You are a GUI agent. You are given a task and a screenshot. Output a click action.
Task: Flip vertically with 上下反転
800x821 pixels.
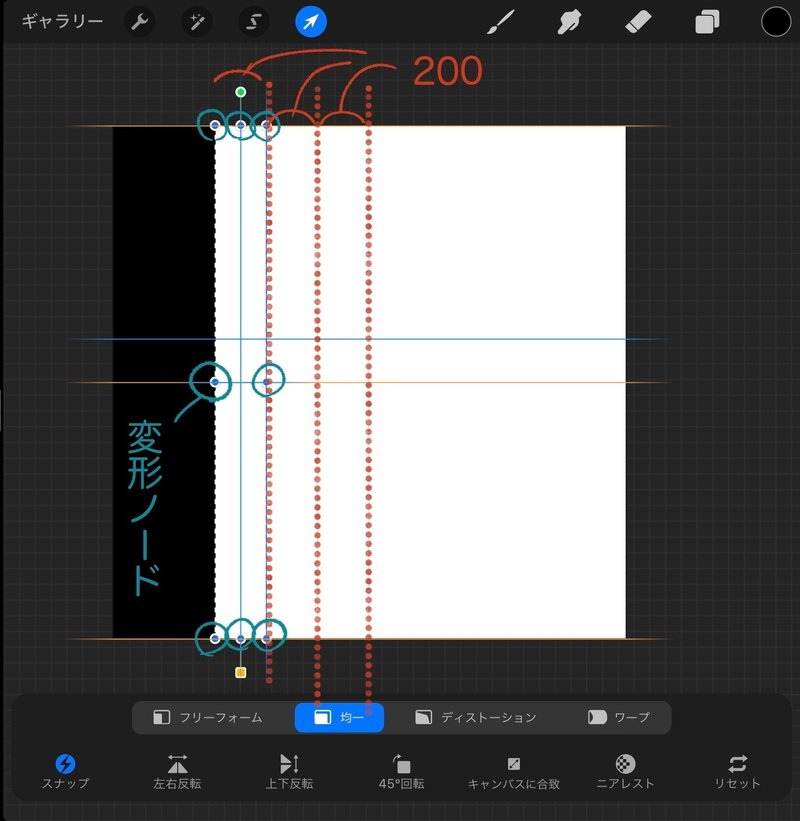tap(290, 771)
